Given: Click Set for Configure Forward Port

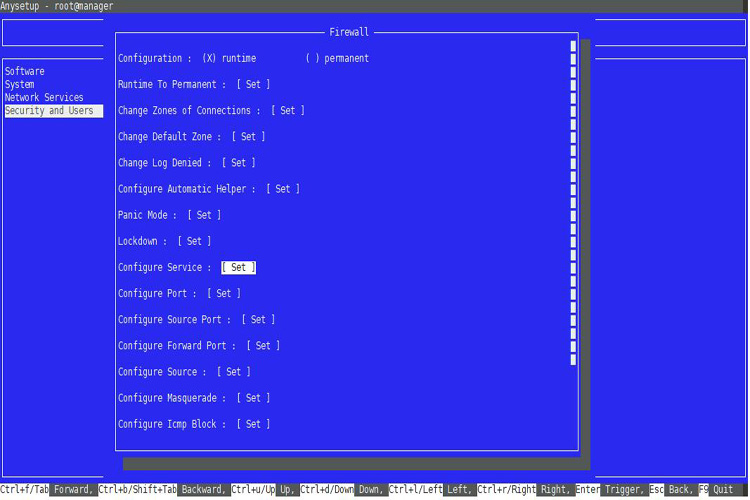Looking at the screenshot, I should click(x=263, y=345).
